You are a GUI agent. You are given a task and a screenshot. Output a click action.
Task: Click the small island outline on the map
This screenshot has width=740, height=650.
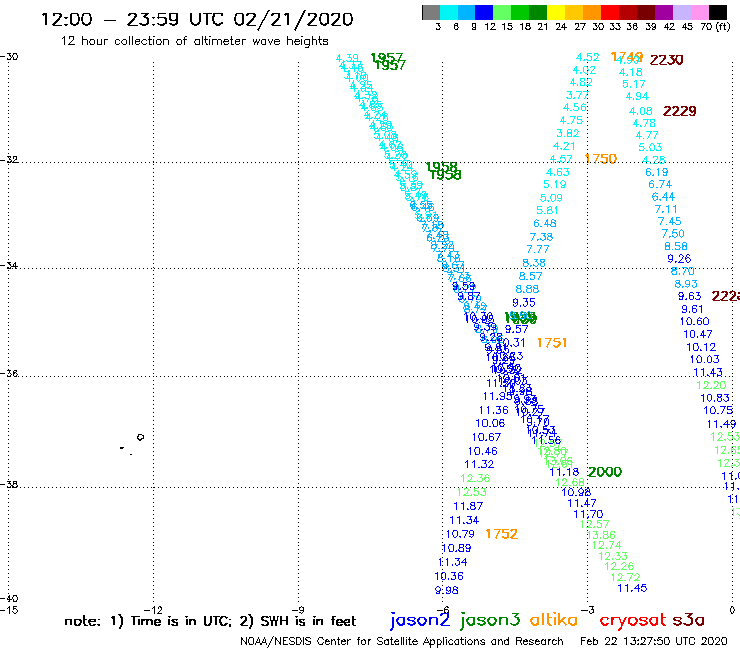140,437
